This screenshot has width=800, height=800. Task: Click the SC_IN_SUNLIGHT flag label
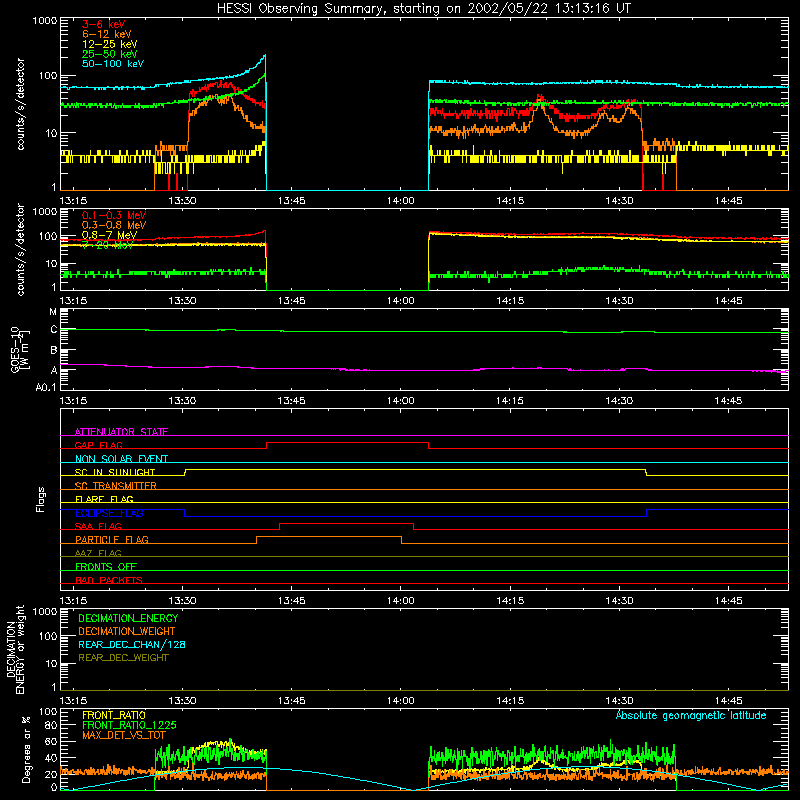click(x=115, y=472)
